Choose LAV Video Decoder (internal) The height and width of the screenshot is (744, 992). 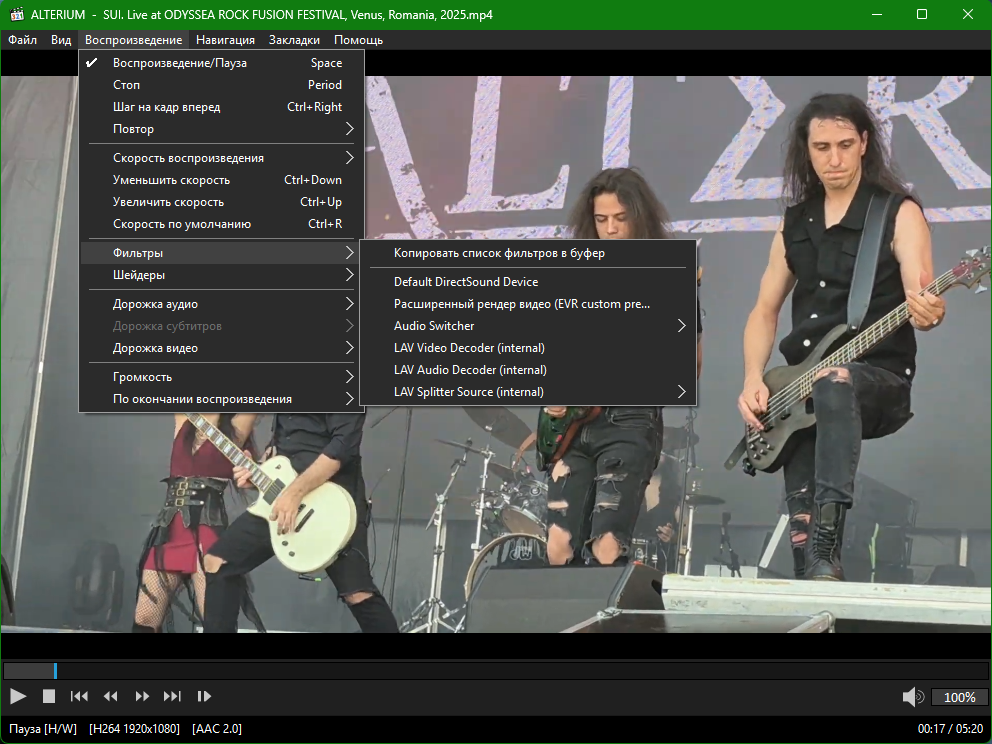[469, 348]
